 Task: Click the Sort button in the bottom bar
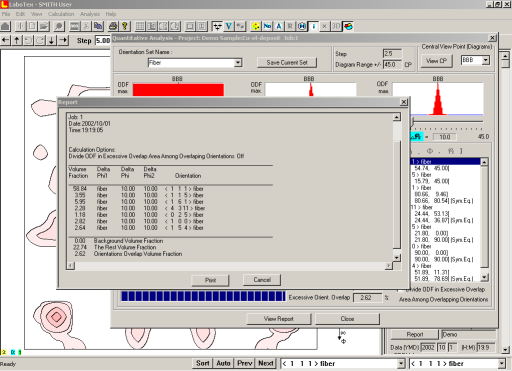[203, 363]
